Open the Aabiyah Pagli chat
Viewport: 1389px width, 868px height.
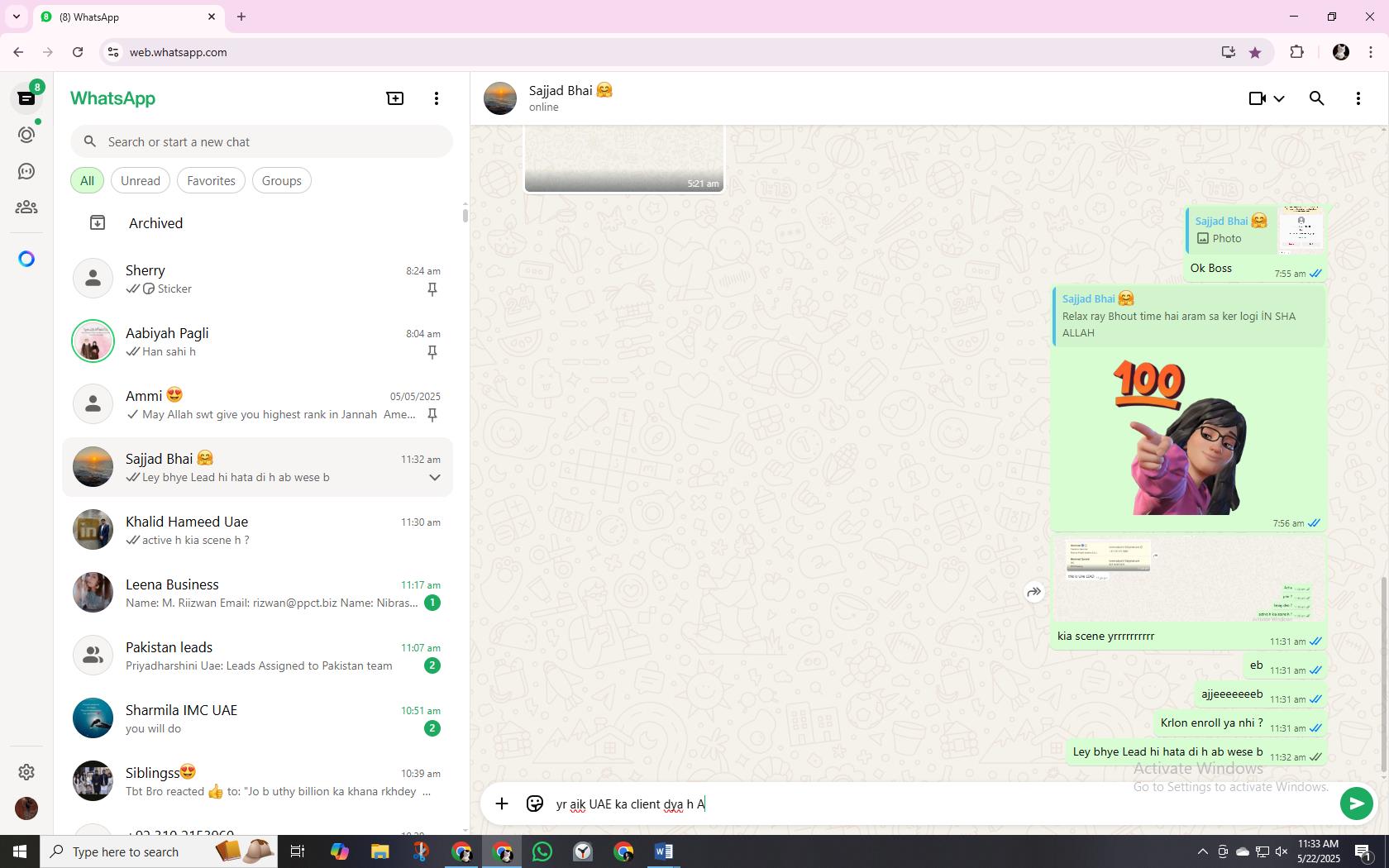point(258,341)
